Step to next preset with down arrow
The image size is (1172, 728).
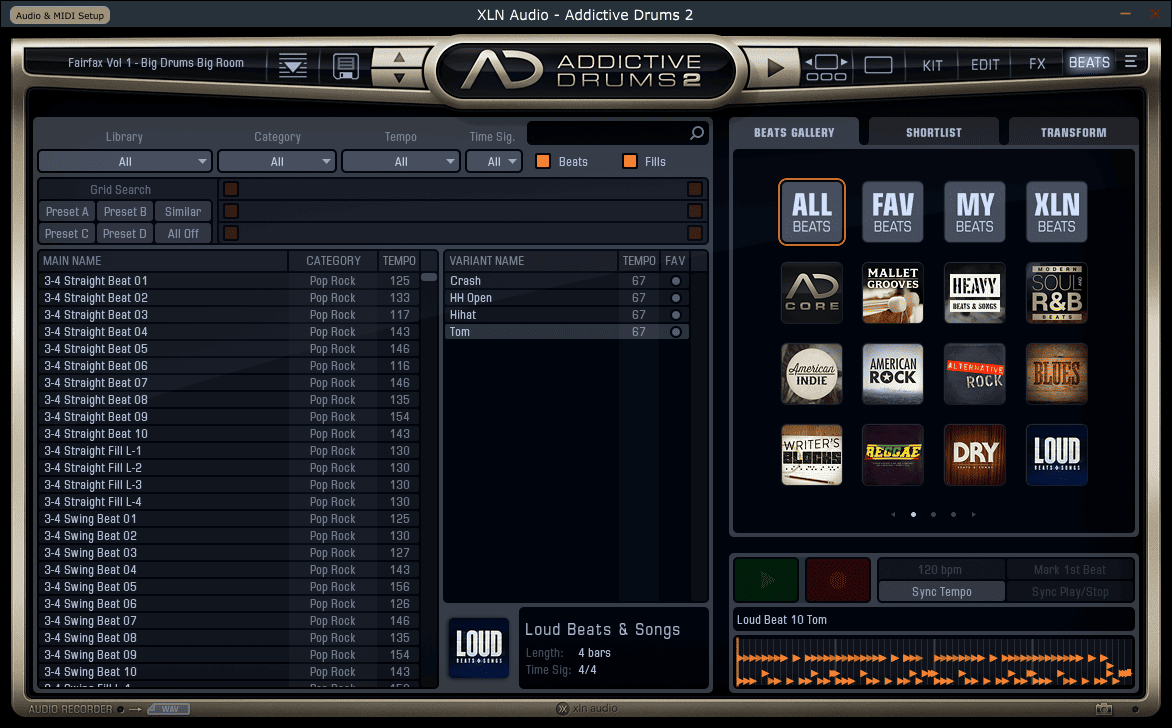pos(399,76)
